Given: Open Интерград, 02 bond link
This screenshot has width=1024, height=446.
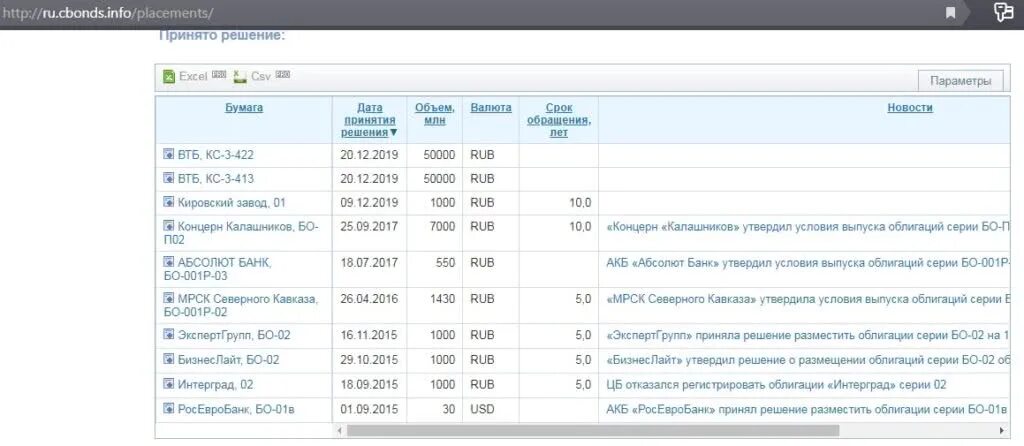Looking at the screenshot, I should point(216,385).
